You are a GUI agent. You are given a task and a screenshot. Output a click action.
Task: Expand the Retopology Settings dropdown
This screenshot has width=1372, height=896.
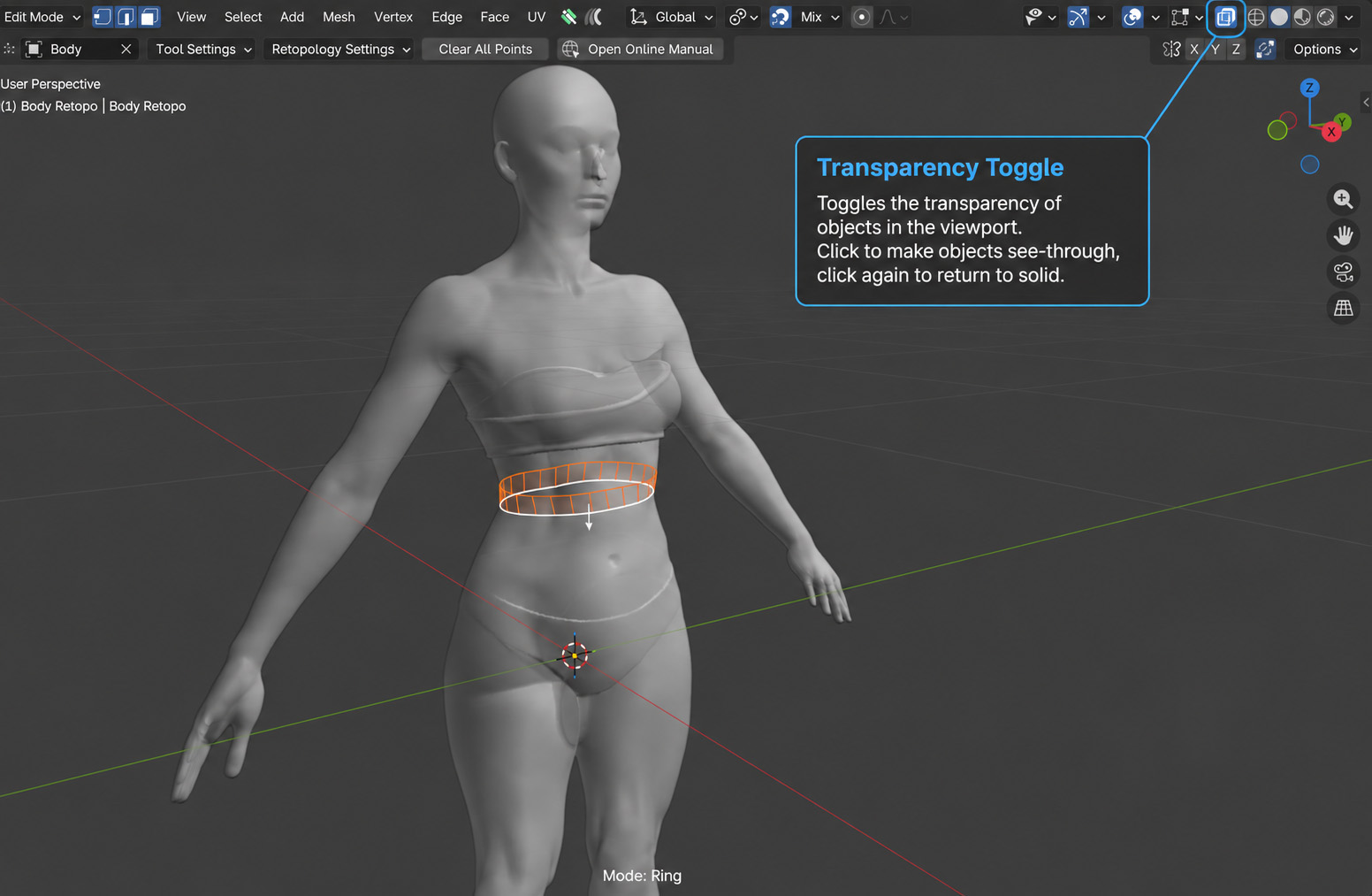341,50
